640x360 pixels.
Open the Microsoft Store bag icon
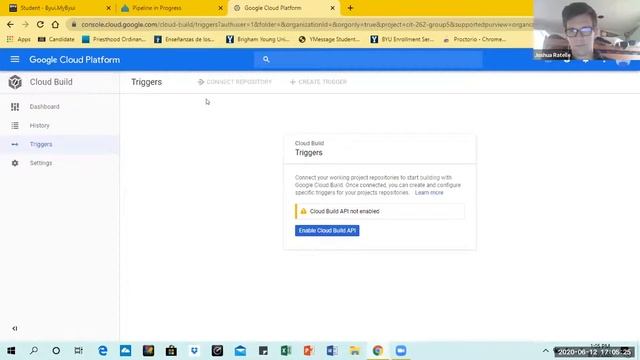[171, 351]
